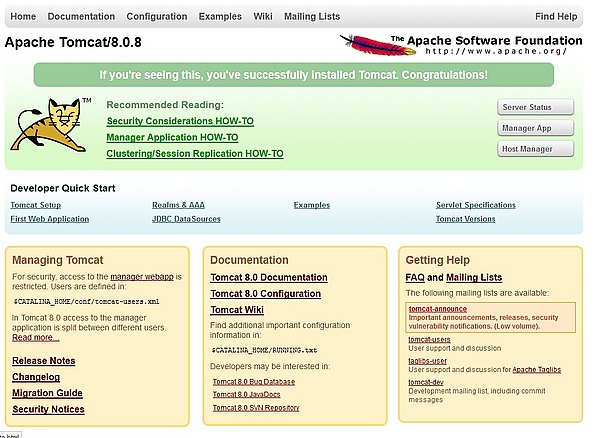Open Security Considerations HOW-TO link

point(180,121)
